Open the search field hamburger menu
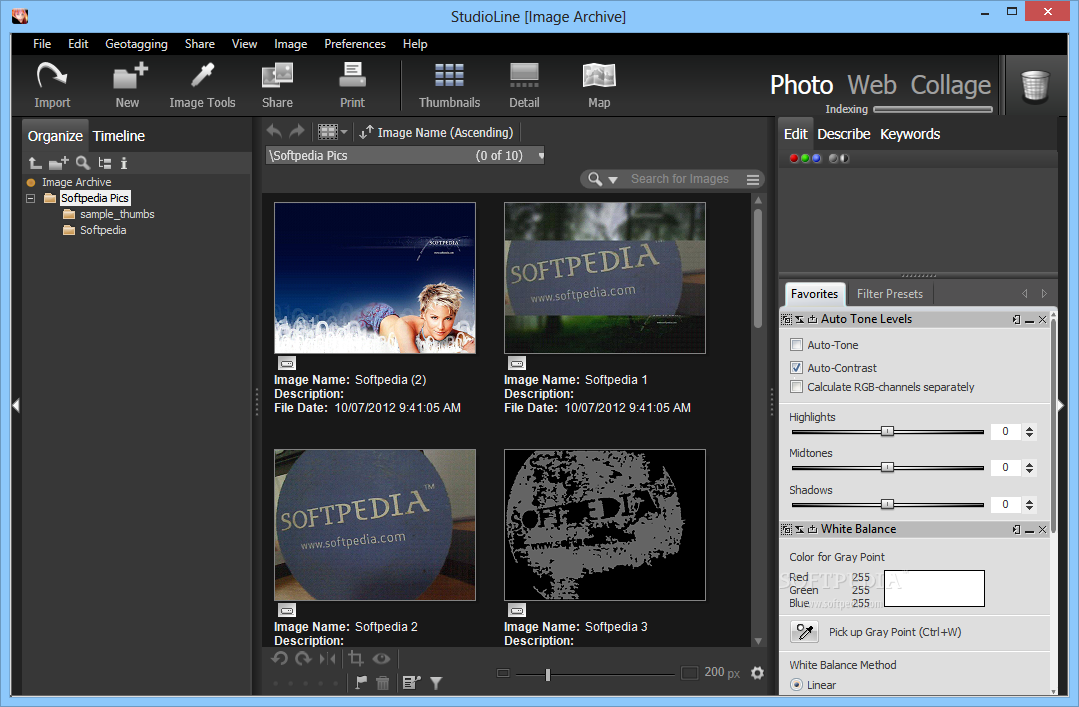Screen dimensions: 1079x707 point(753,180)
